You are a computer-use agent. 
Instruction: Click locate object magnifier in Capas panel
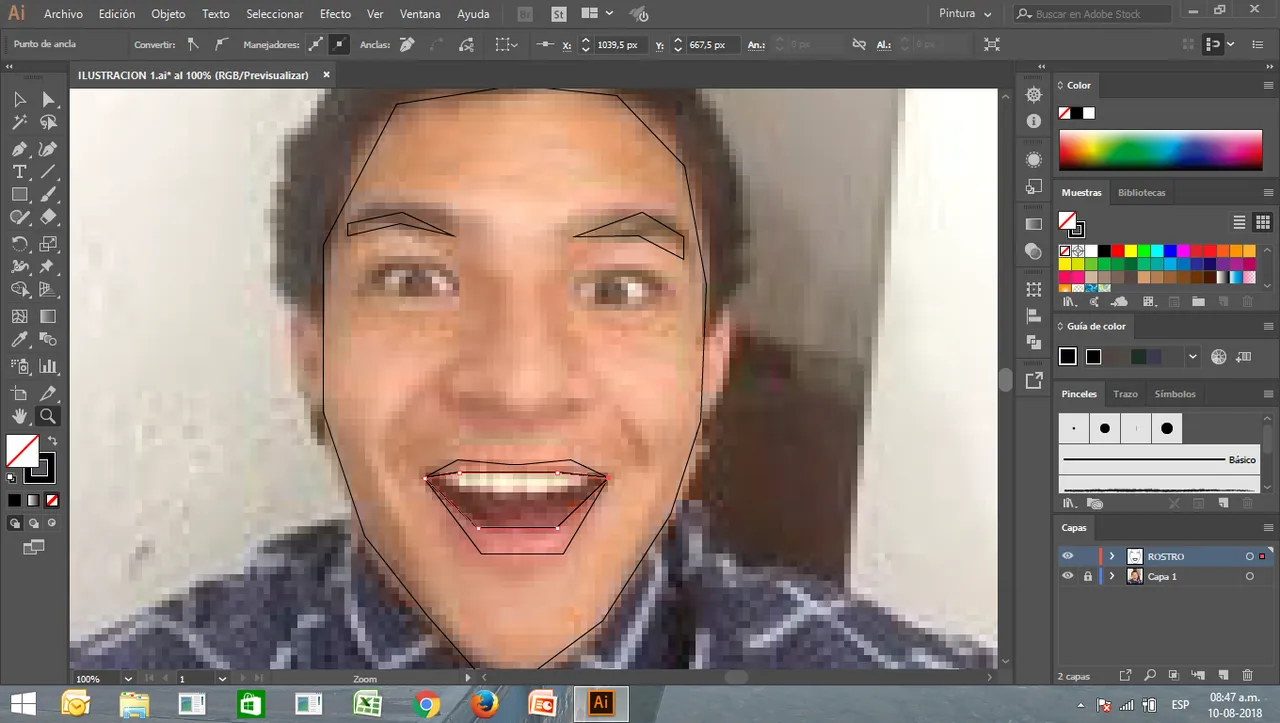pos(1150,676)
